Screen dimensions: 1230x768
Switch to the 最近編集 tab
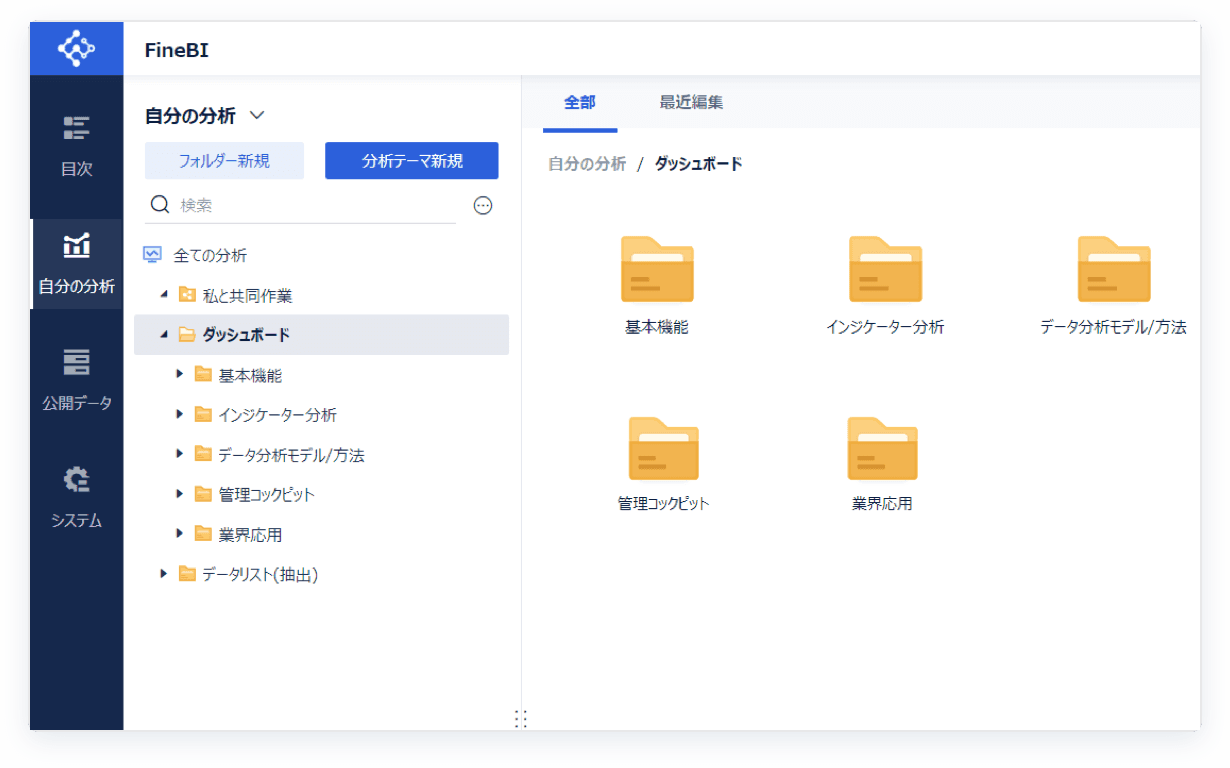[x=691, y=102]
